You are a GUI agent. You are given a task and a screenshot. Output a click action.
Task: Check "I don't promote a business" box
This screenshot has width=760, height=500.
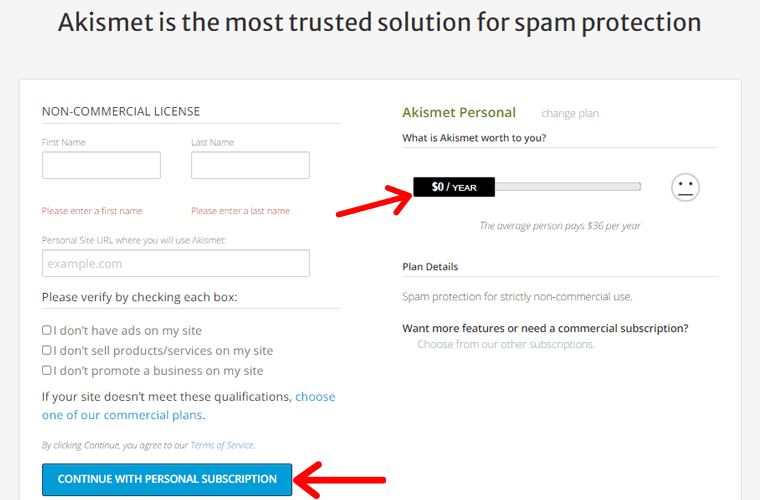[x=47, y=370]
